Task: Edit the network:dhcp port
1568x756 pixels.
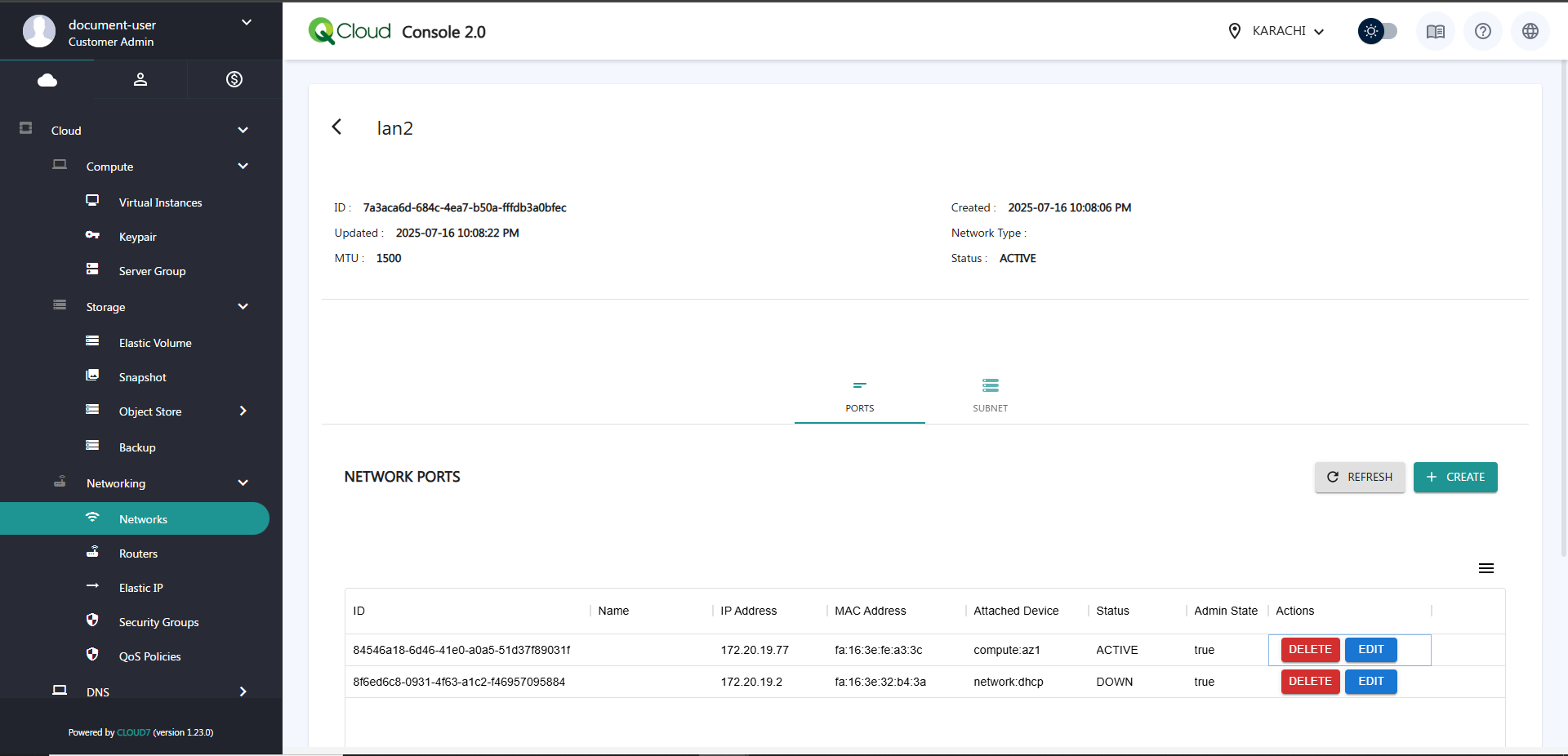Action: click(1370, 682)
